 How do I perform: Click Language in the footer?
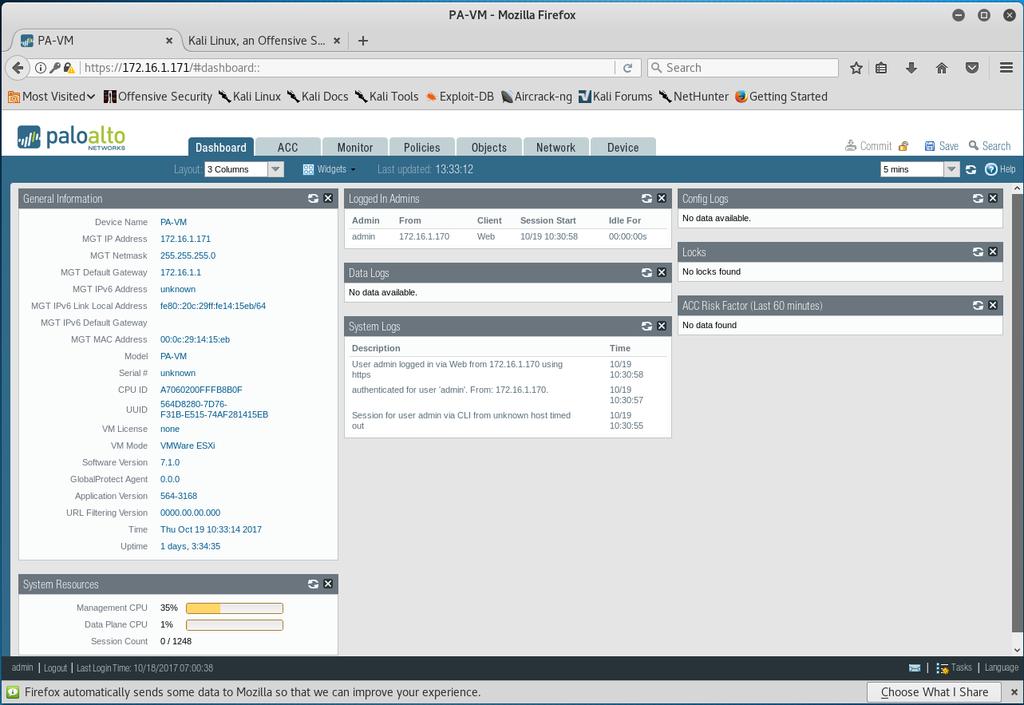(1001, 668)
